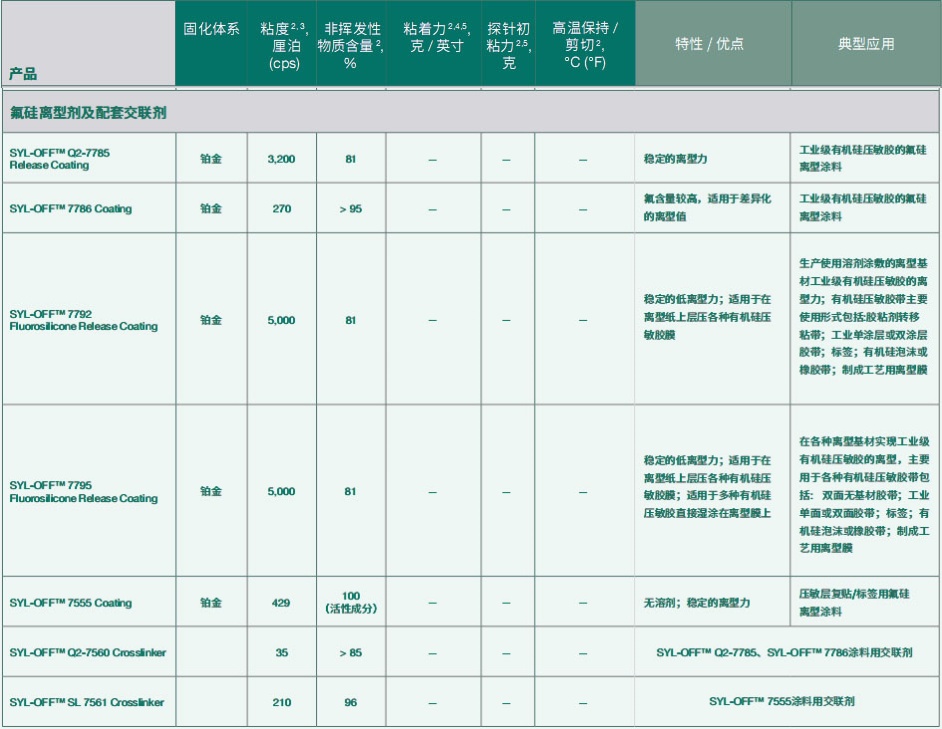The height and width of the screenshot is (729, 942).
Task: Select the 100 (活性成分) cell
Action: [351, 602]
